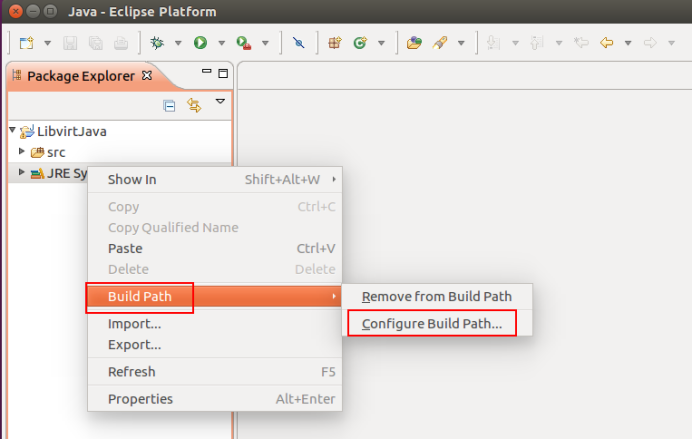Collapse the LibvirtJava project node
692x439 pixels.
pos(12,130)
